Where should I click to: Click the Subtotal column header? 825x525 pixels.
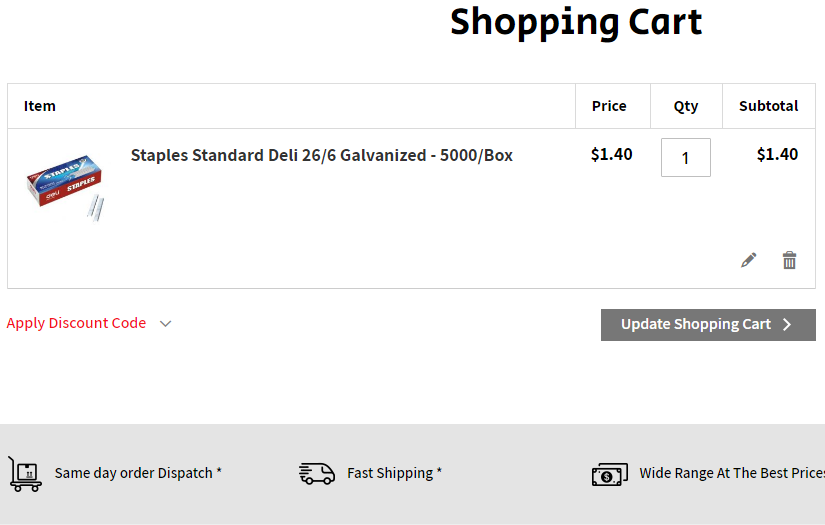(x=768, y=106)
